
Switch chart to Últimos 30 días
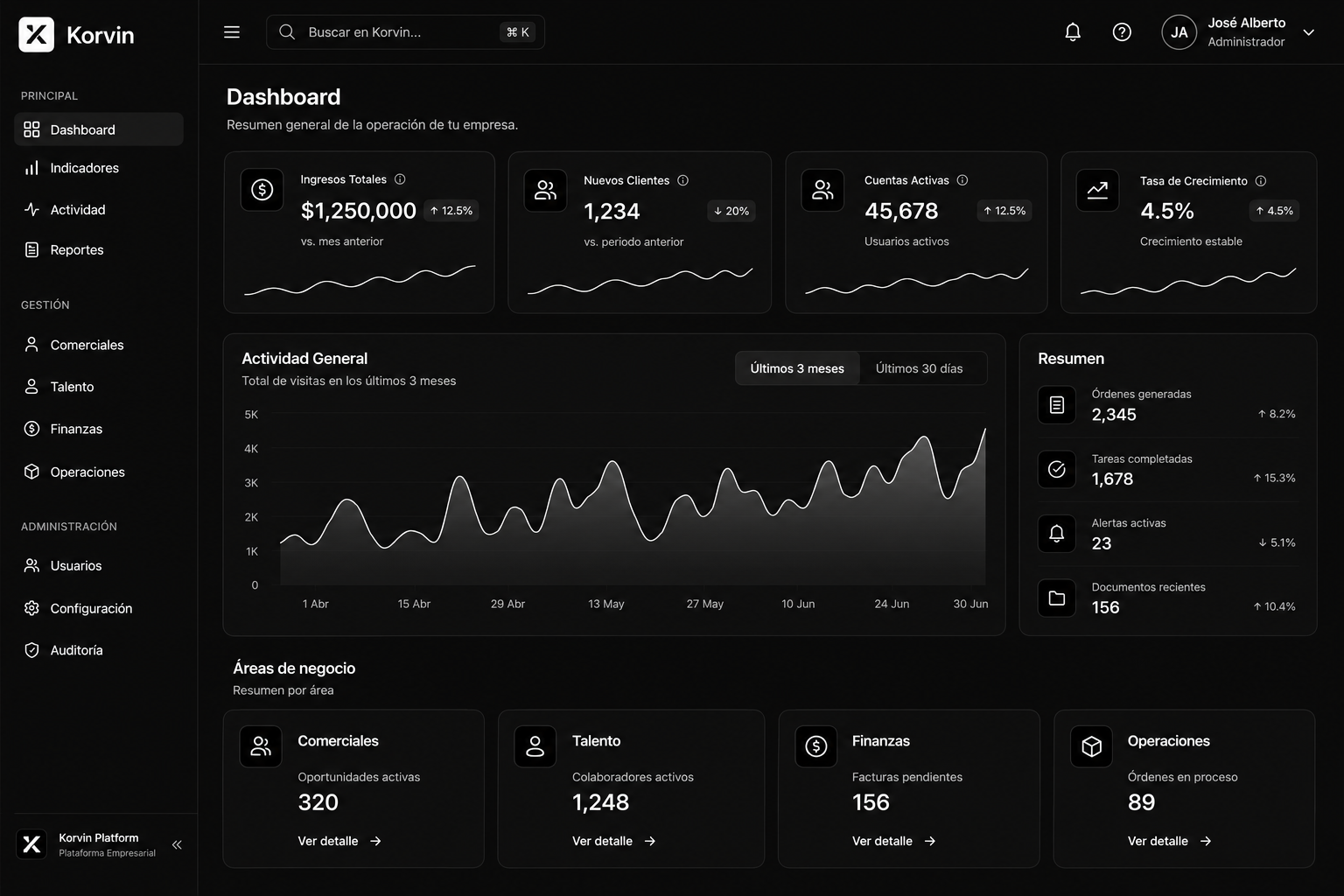click(919, 368)
